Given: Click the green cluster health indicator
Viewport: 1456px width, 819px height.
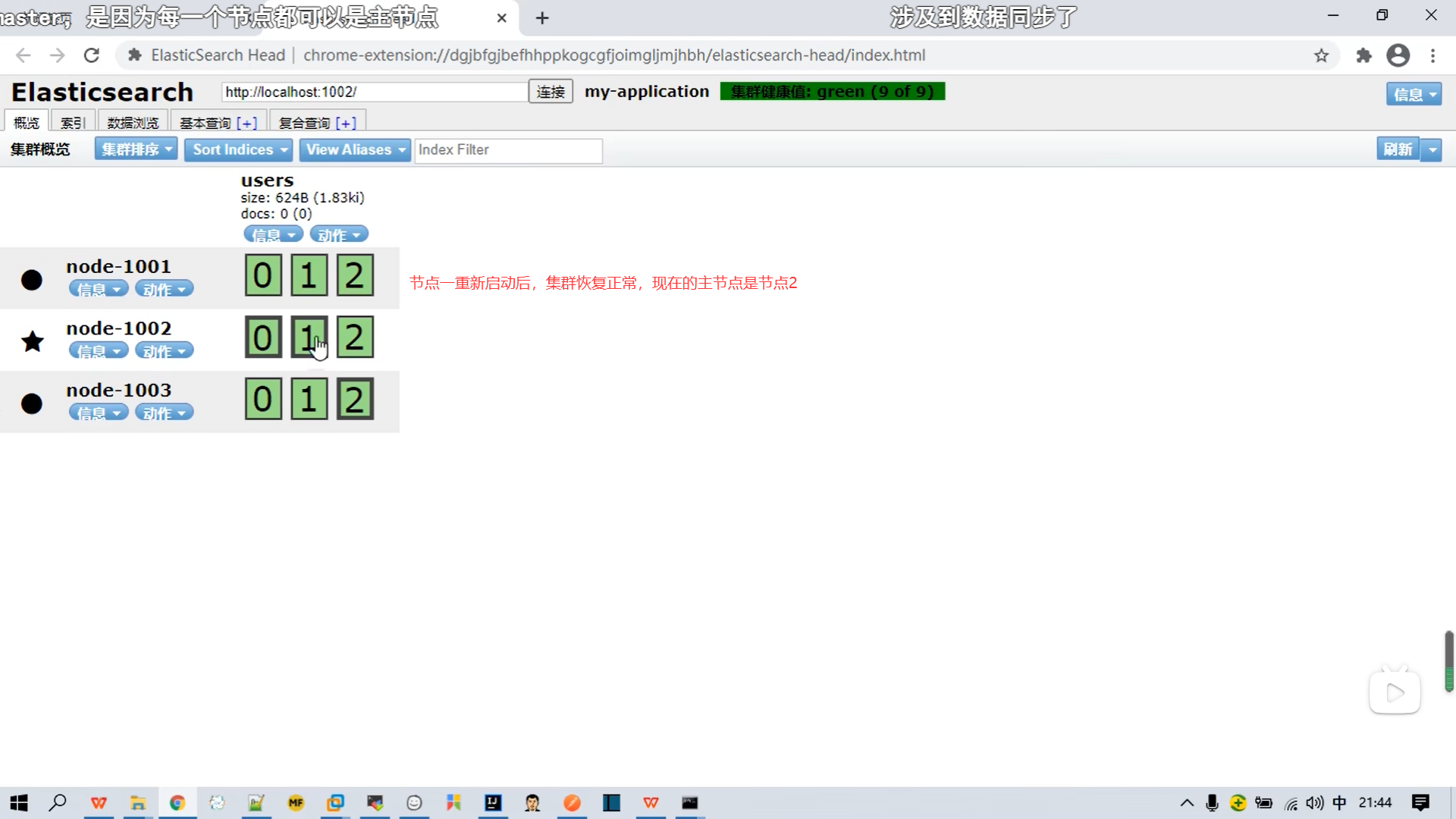Looking at the screenshot, I should [x=832, y=92].
